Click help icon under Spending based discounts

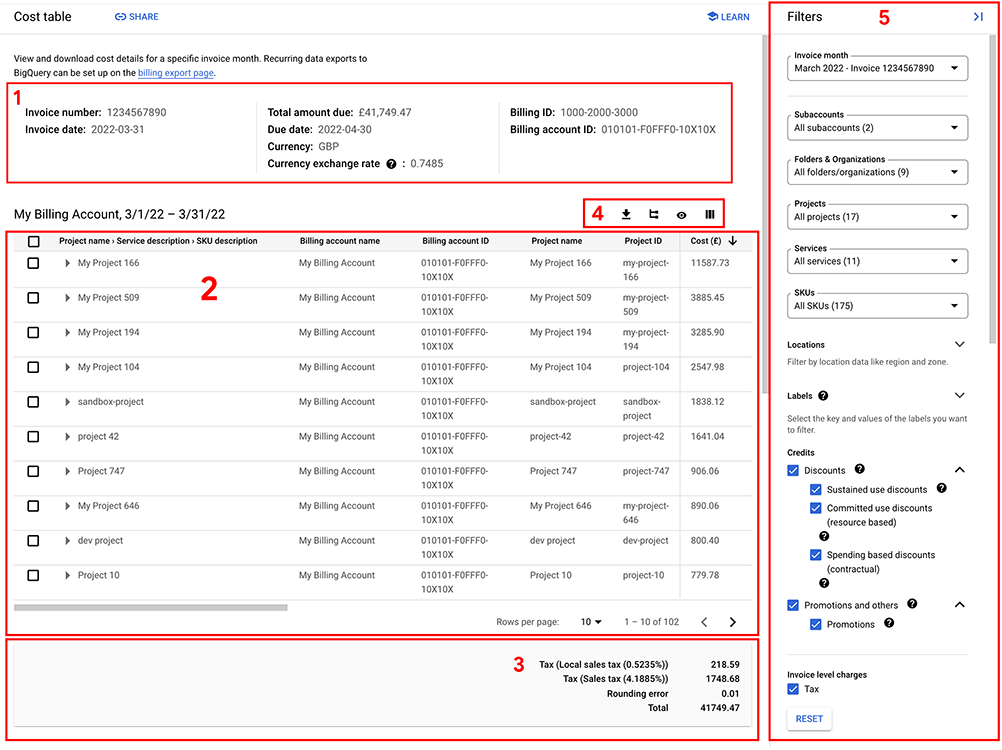[x=824, y=583]
